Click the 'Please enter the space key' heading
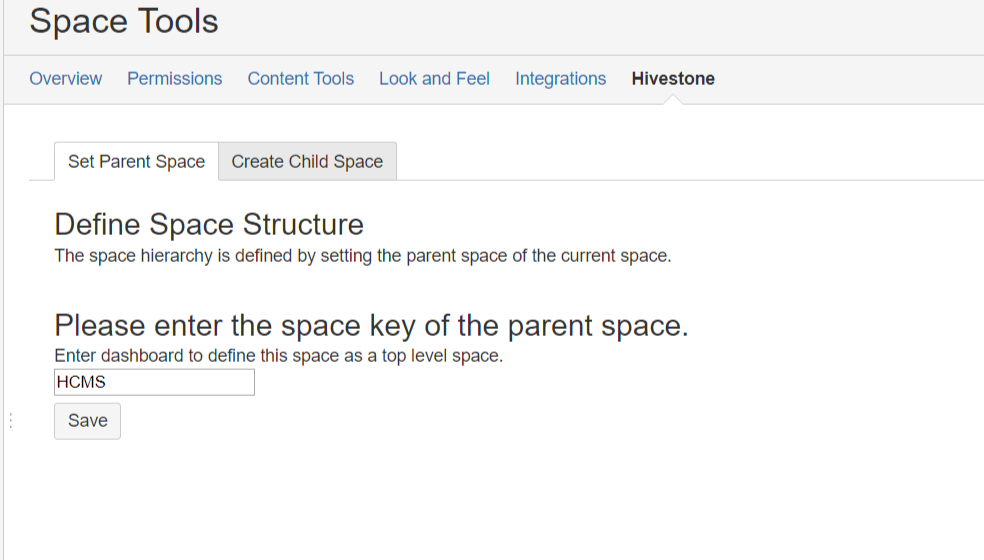Image resolution: width=984 pixels, height=560 pixels. (x=371, y=326)
